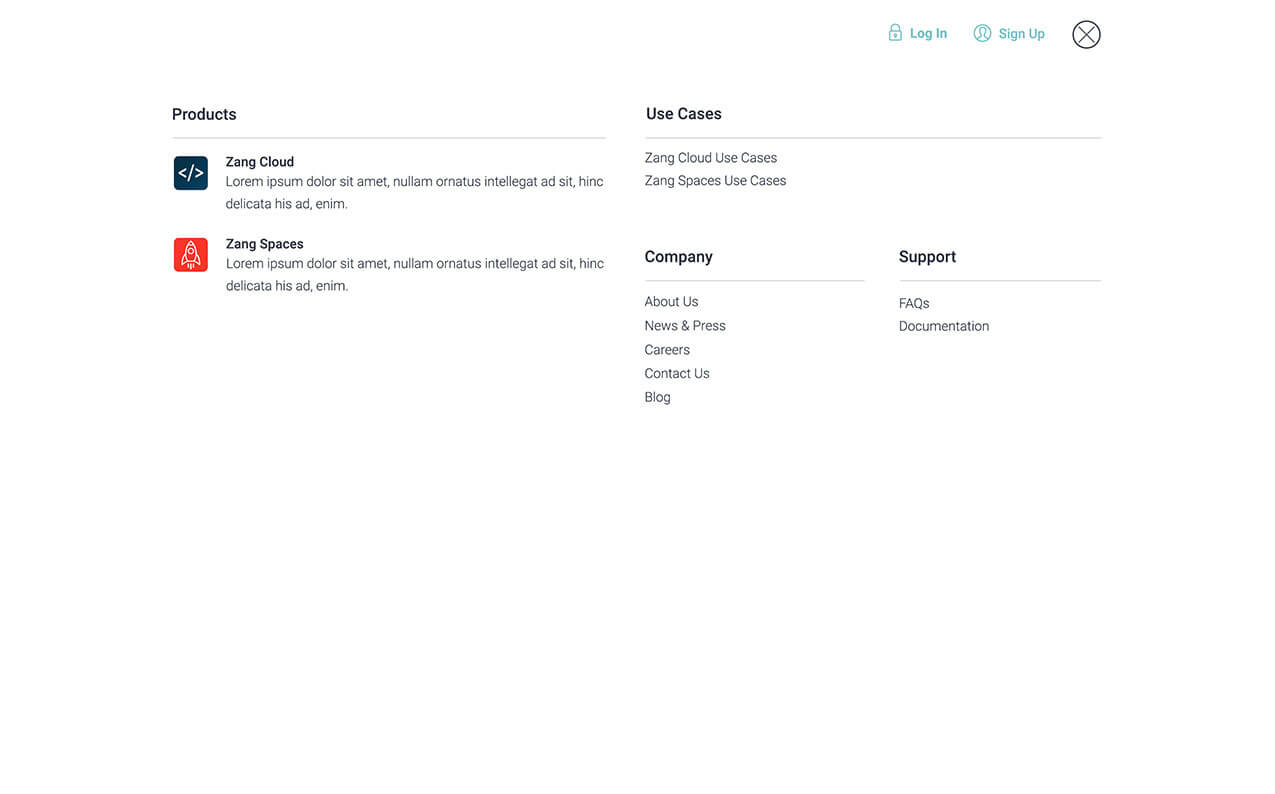The image size is (1275, 794).
Task: Read the Blog
Action: [657, 396]
